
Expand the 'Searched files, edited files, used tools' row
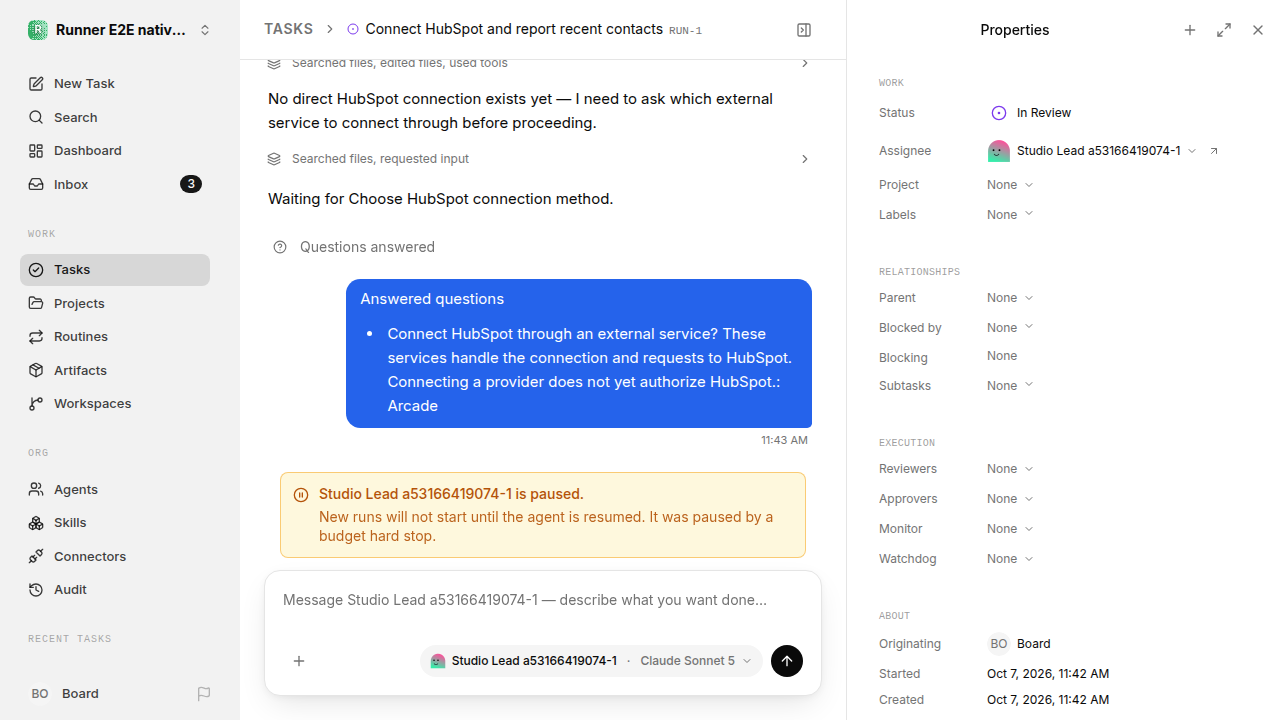(x=539, y=64)
